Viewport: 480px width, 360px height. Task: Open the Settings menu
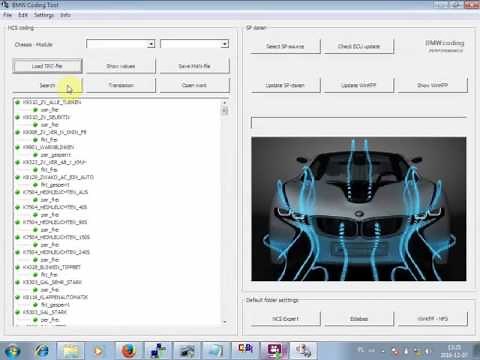pos(44,15)
